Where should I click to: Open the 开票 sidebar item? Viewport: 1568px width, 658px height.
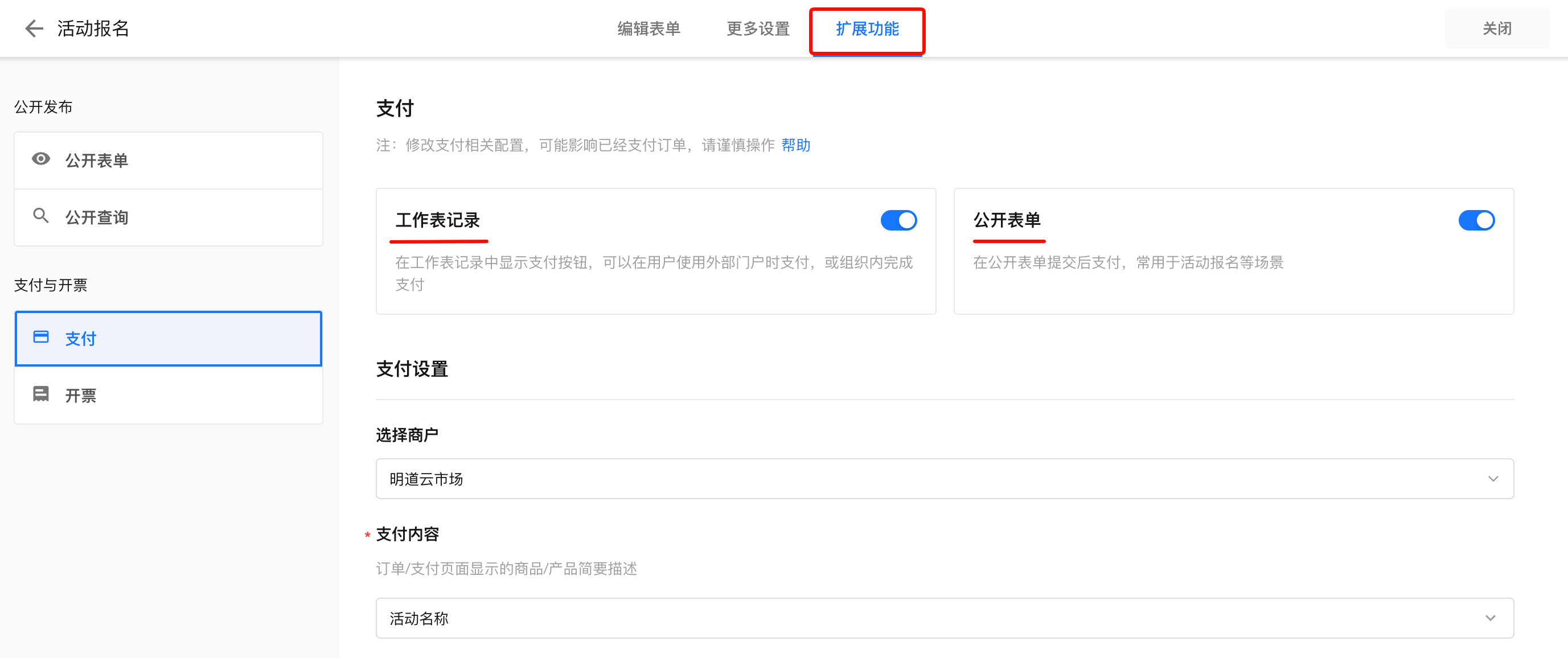169,396
